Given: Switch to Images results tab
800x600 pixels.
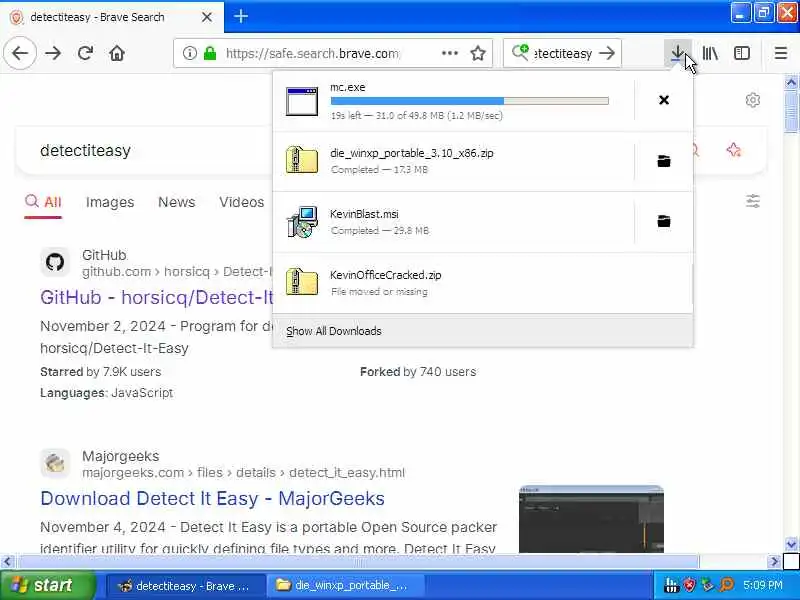Looking at the screenshot, I should pyautogui.click(x=110, y=202).
